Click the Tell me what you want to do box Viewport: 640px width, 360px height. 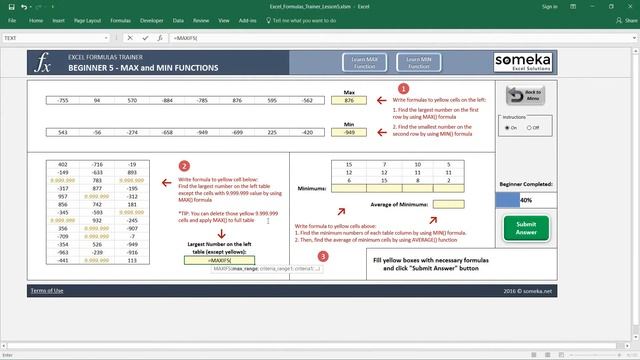click(x=301, y=20)
